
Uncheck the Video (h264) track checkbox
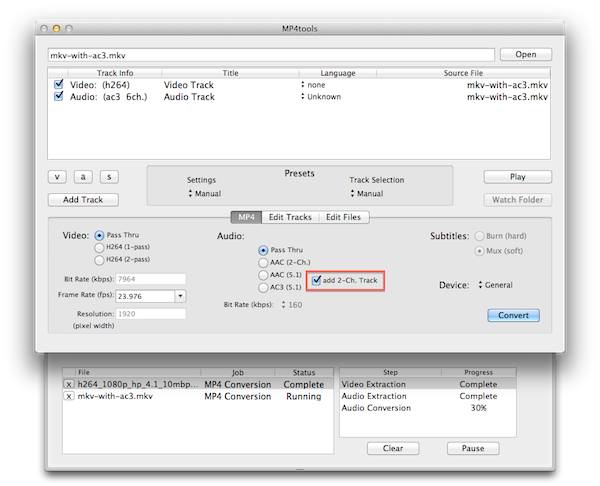tap(59, 84)
